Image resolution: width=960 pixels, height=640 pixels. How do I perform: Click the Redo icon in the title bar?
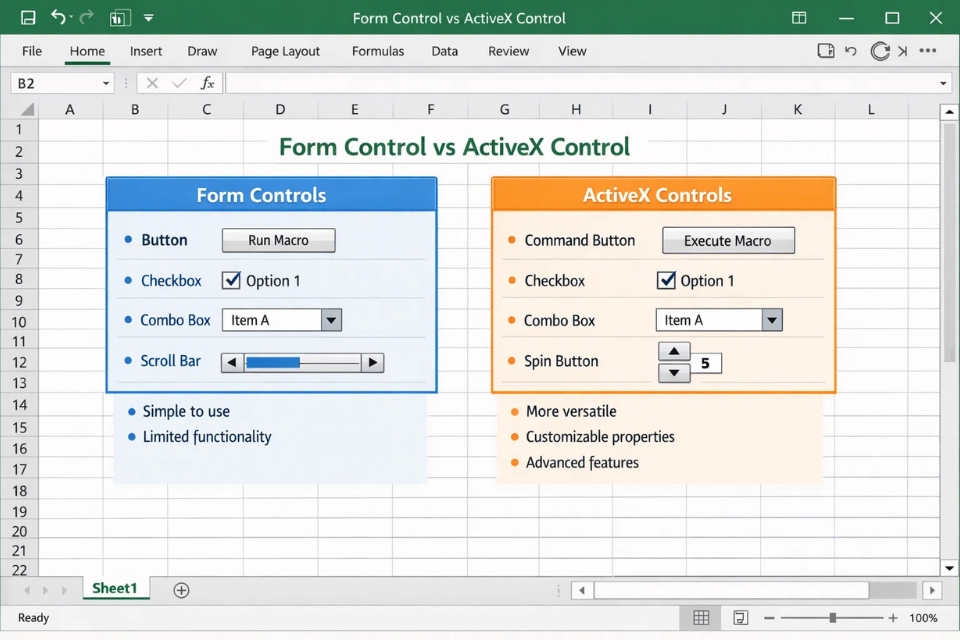(x=86, y=17)
